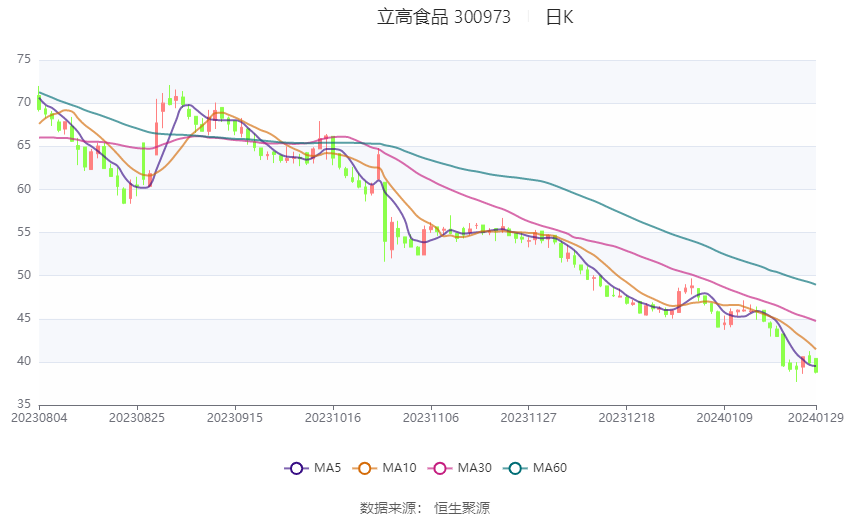The height and width of the screenshot is (516, 850).
Task: Hide the MA60 line via its label
Action: coord(550,468)
